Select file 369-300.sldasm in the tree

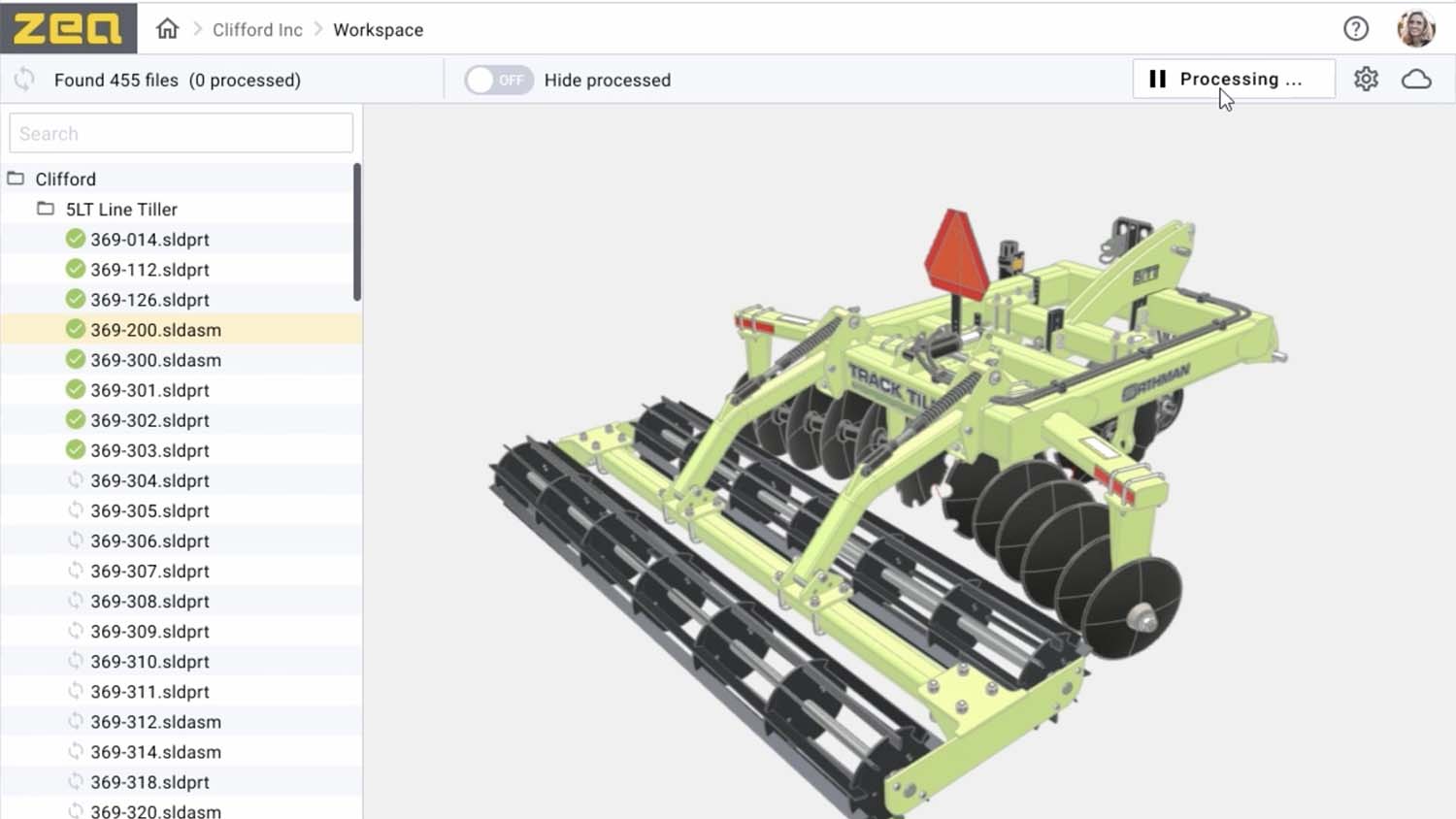[155, 360]
